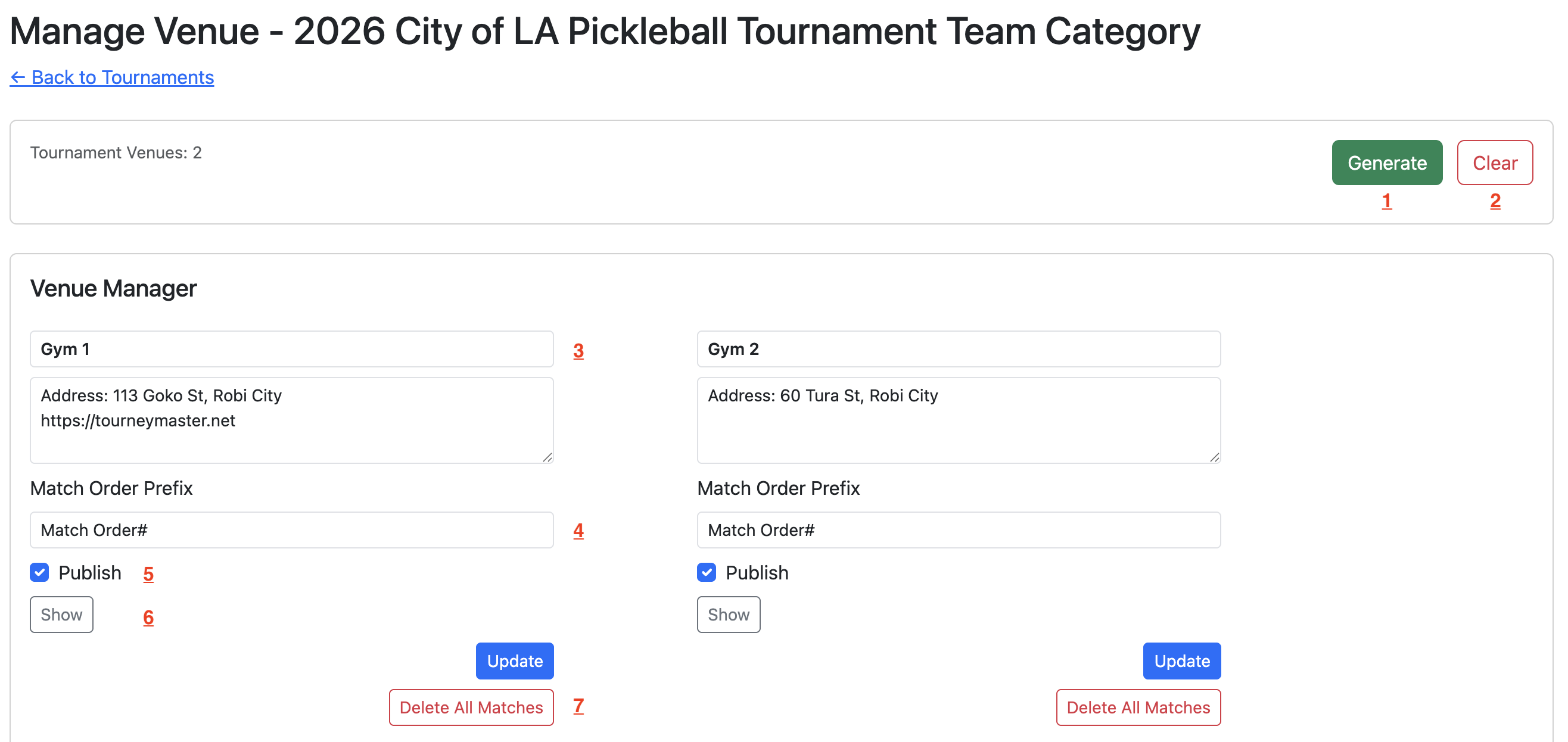
Task: Click the resize handle of Gym 1 address box
Action: tap(547, 457)
